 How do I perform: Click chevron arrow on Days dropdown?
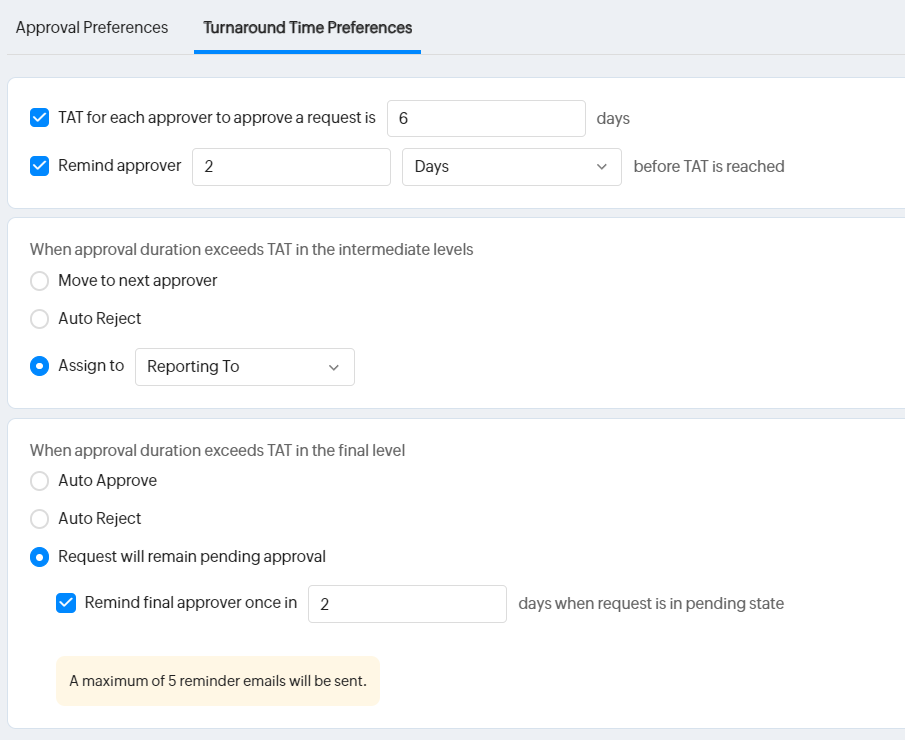tap(602, 167)
